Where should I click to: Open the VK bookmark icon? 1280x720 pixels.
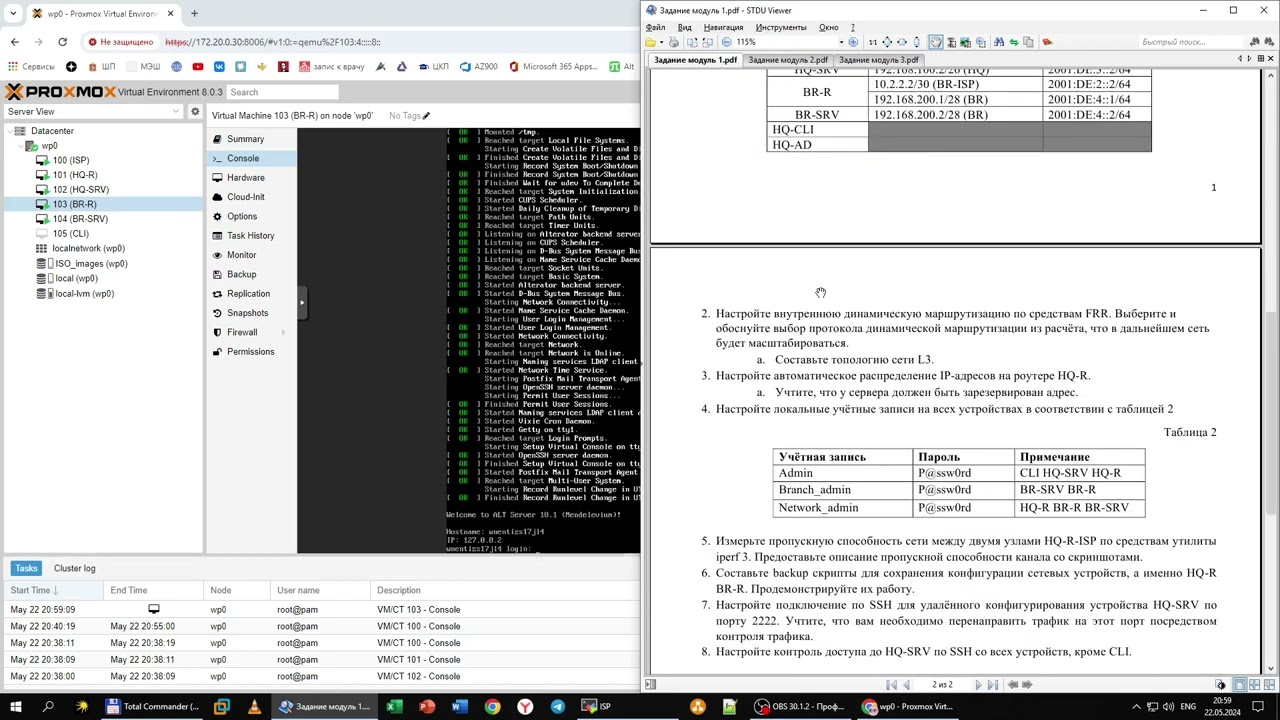tap(219, 67)
